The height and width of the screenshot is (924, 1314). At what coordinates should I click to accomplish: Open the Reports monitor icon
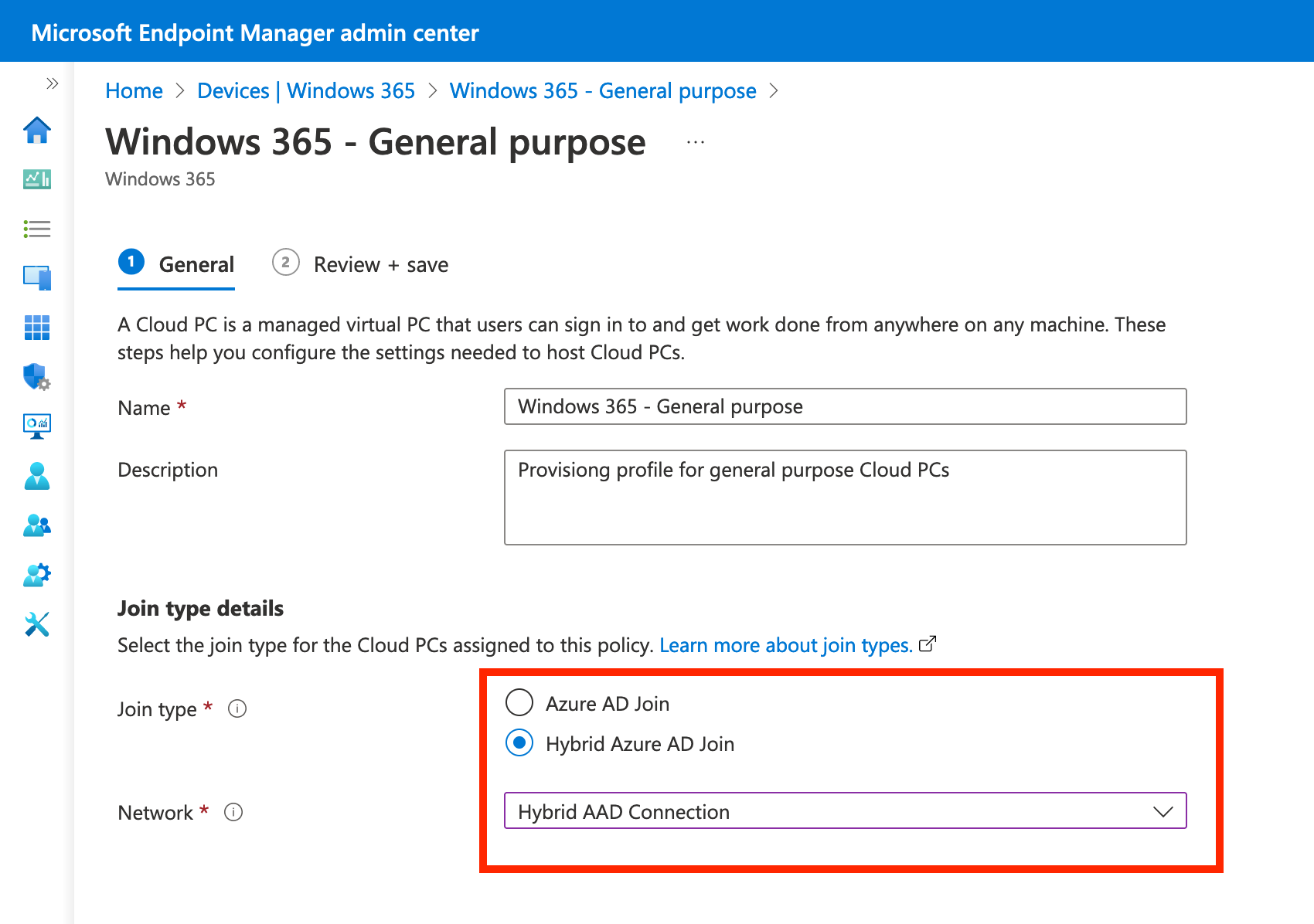[37, 426]
